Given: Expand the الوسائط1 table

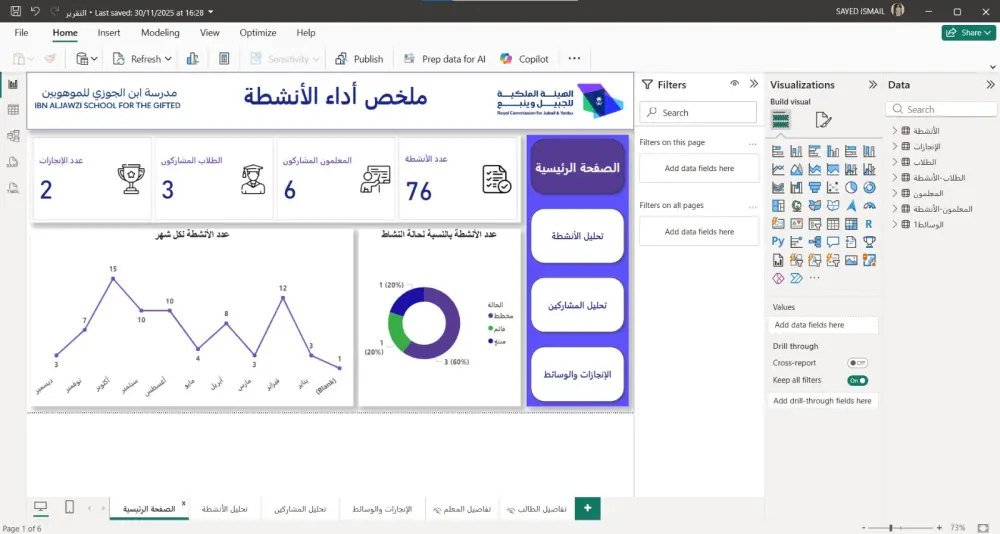Looking at the screenshot, I should (x=894, y=225).
